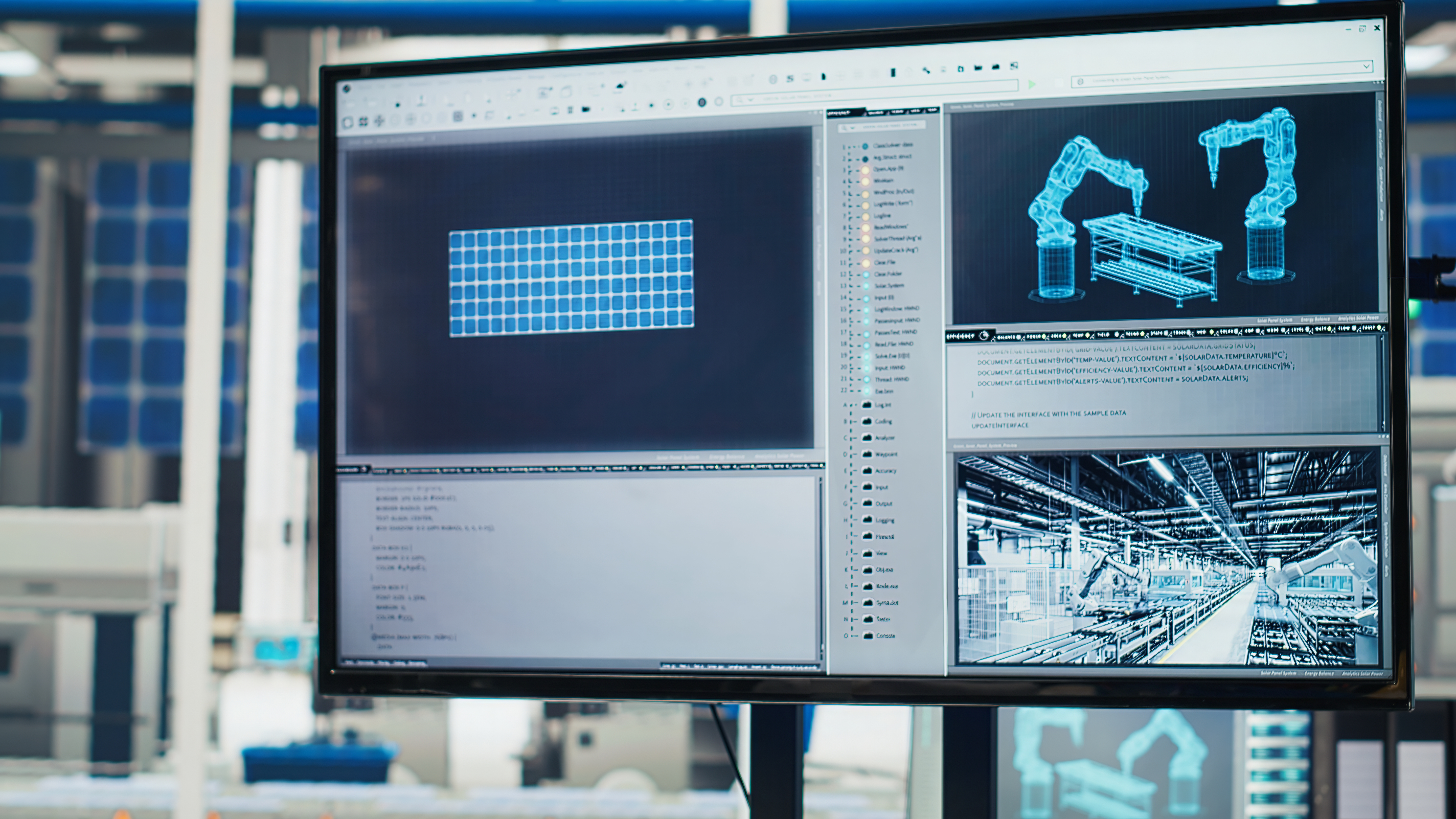Toggle the filled radio circle in toolbar

click(x=702, y=102)
